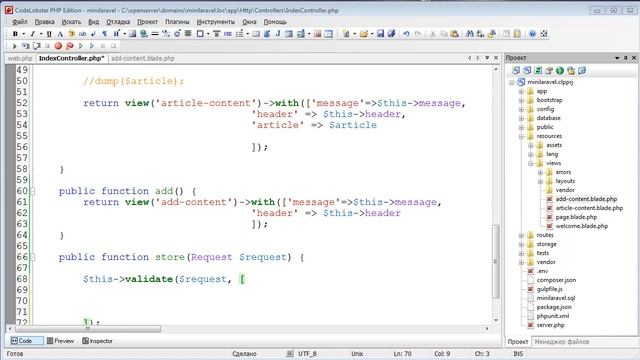Select add-content.blade.php in project tree
This screenshot has height=360, width=640.
tap(586, 199)
